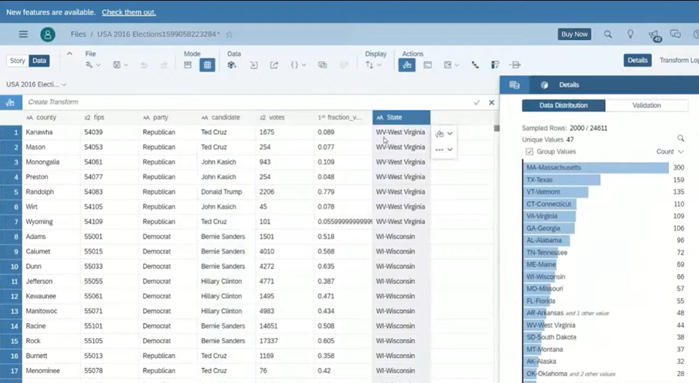Switch to card view mode icon
The image size is (699, 383).
[x=188, y=65]
